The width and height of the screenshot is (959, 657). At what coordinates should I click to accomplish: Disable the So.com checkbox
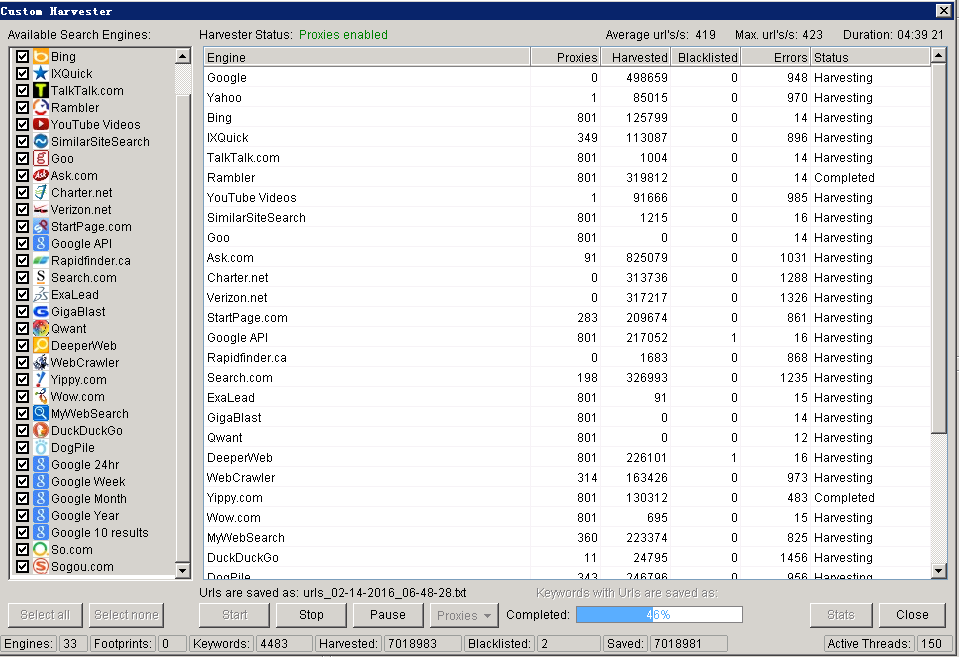(23, 549)
